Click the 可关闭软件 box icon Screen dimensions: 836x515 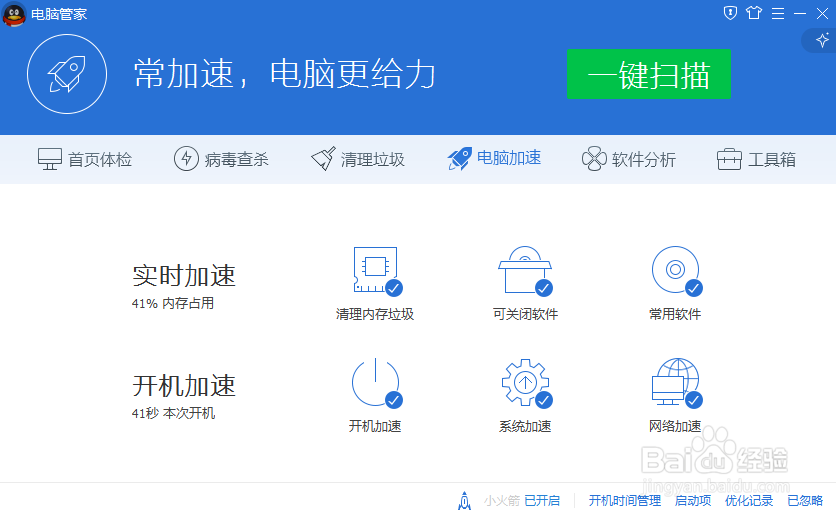[x=525, y=269]
